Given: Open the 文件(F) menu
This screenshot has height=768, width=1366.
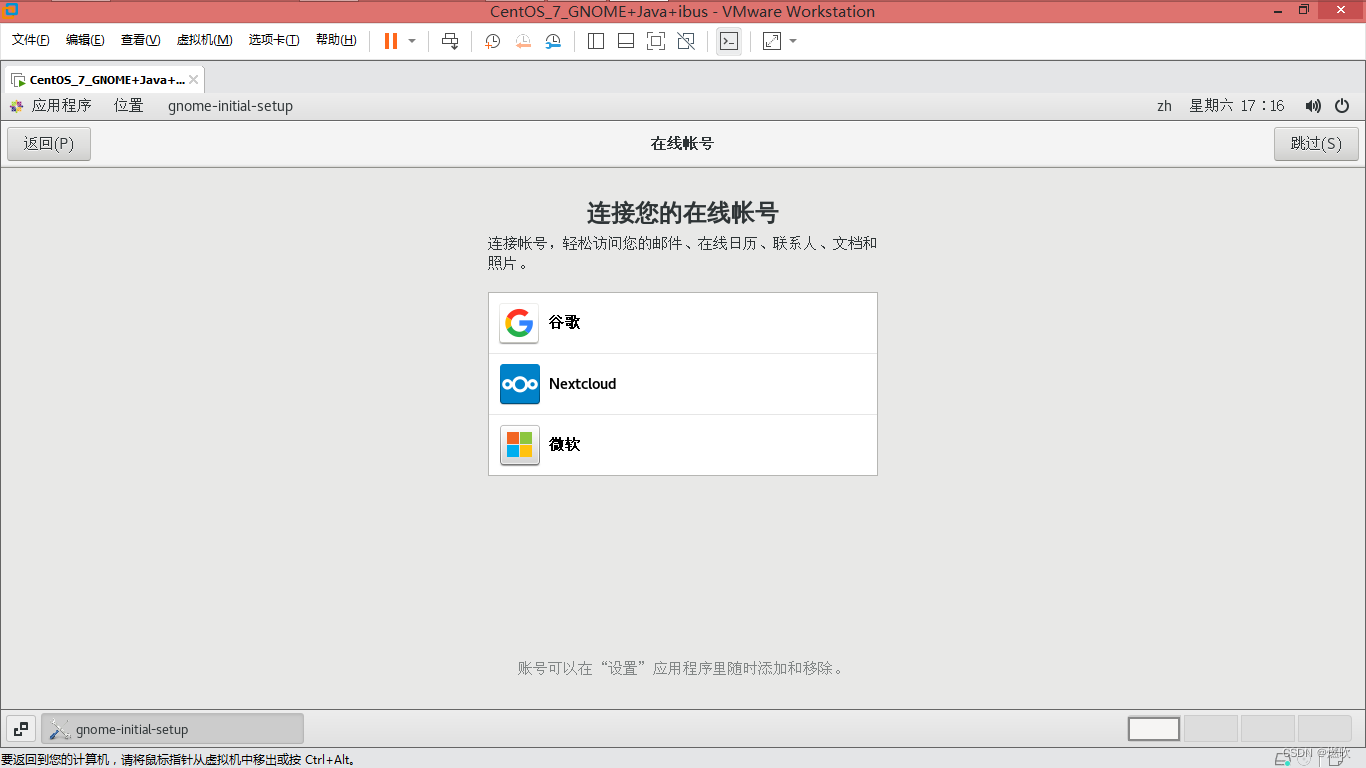Looking at the screenshot, I should pyautogui.click(x=31, y=40).
